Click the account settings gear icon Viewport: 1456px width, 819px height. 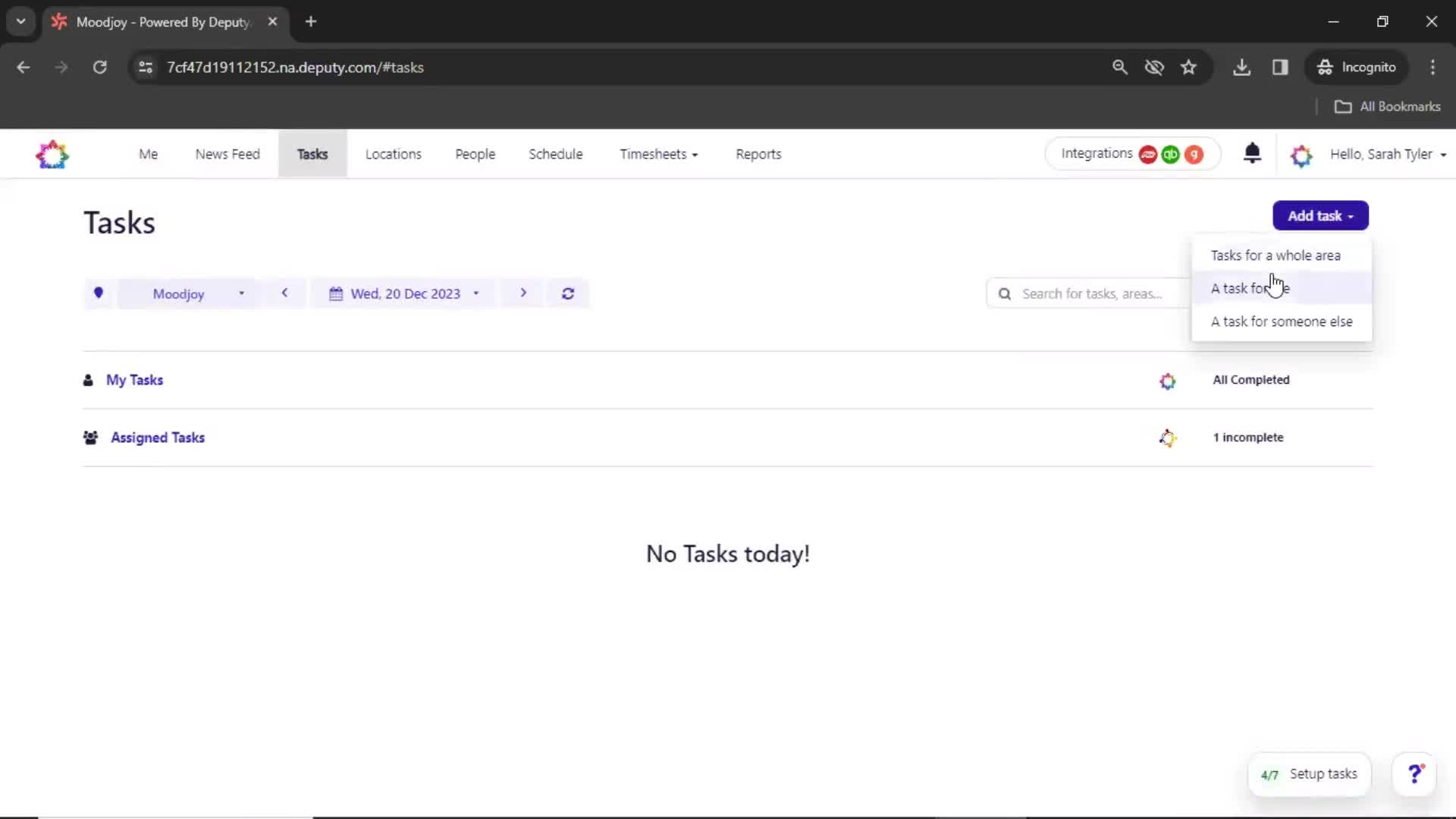1301,154
